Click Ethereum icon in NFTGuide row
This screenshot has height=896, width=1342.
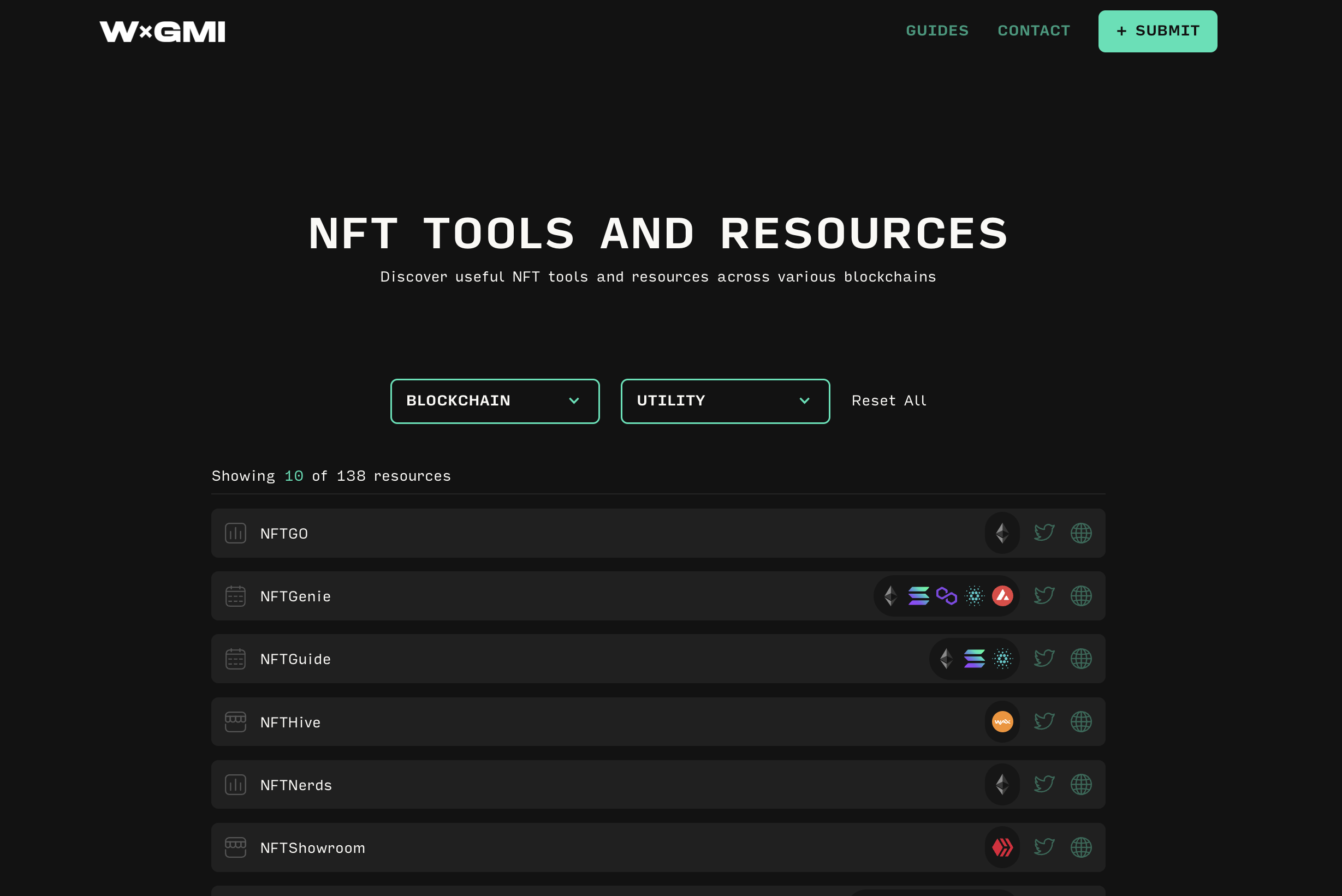946,659
